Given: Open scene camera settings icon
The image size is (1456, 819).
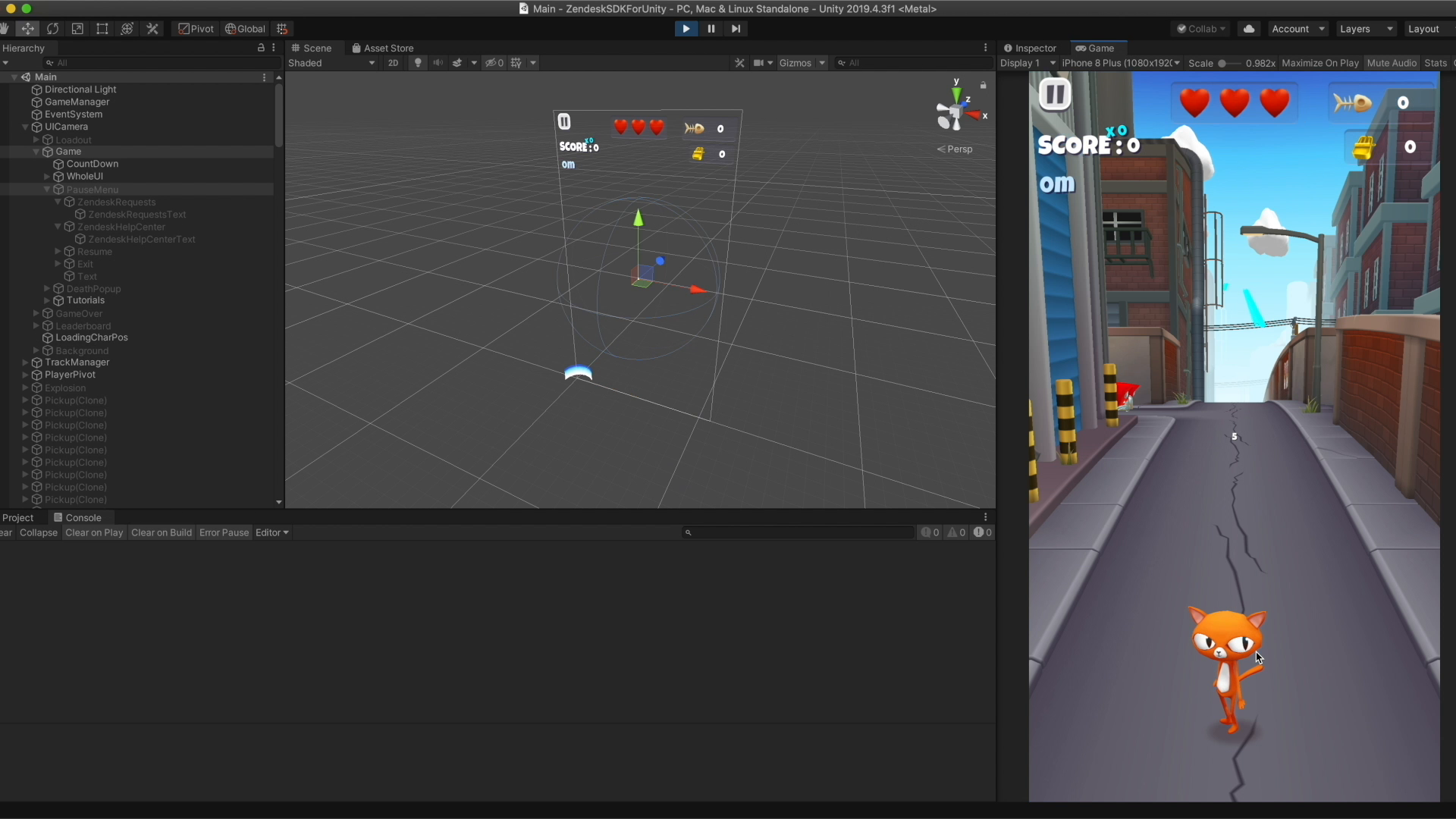Looking at the screenshot, I should [x=759, y=63].
